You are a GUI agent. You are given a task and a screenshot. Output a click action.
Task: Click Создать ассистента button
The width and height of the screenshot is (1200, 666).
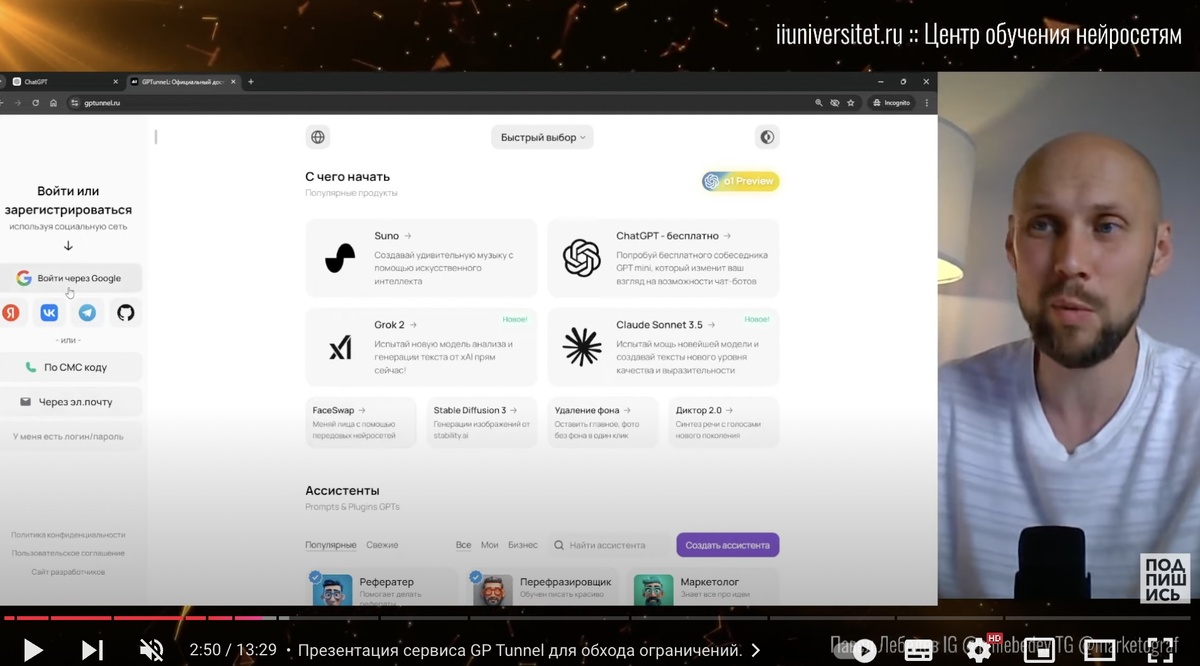(x=728, y=545)
